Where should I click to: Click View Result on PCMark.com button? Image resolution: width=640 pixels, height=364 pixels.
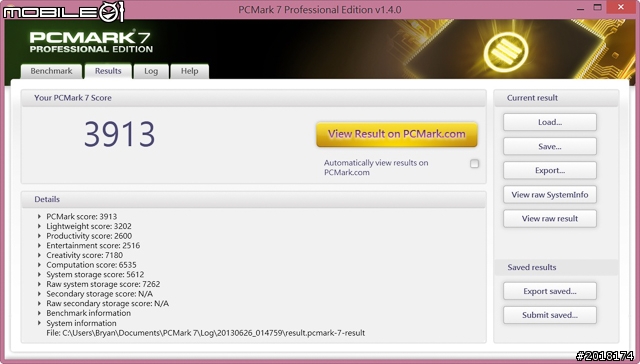pos(397,134)
